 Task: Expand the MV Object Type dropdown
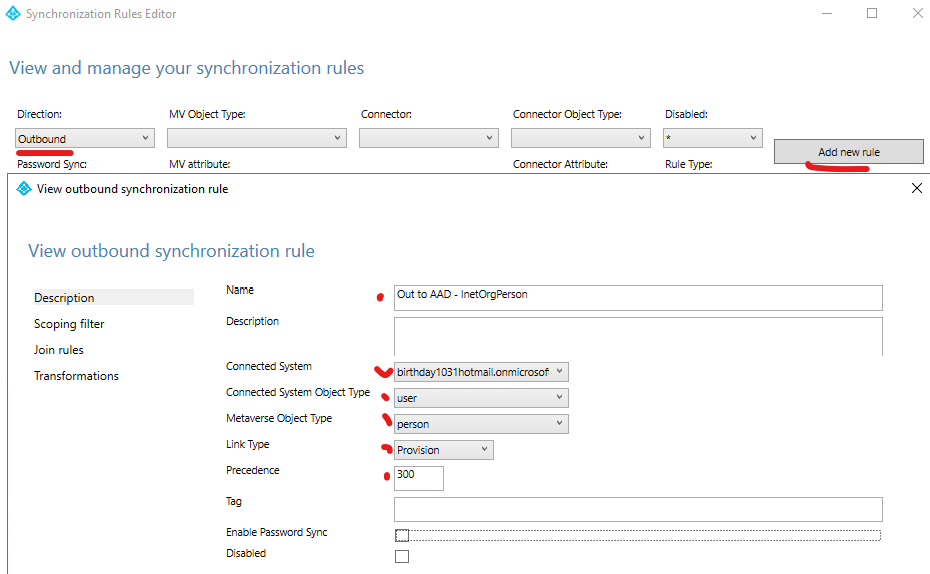pyautogui.click(x=257, y=139)
